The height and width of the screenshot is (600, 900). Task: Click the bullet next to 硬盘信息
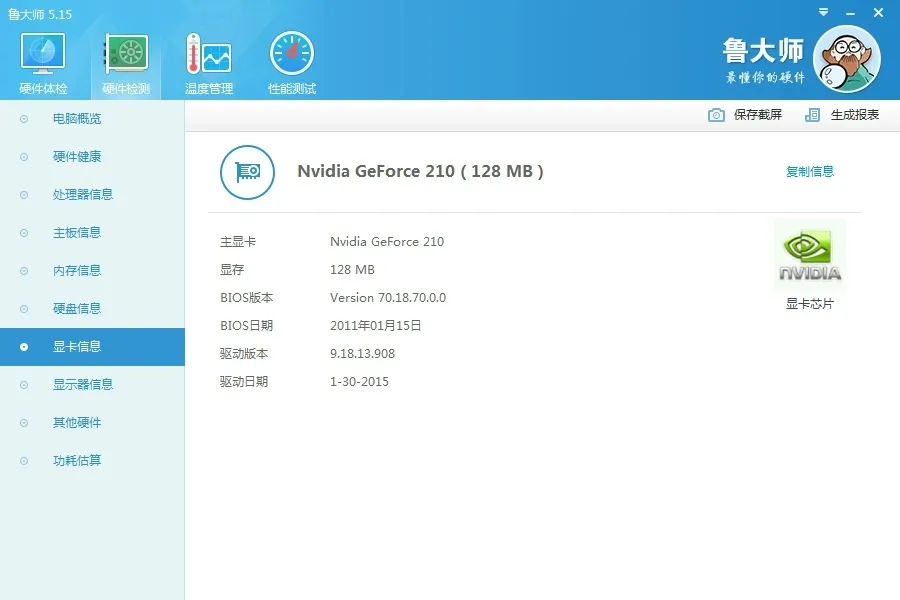tap(24, 309)
